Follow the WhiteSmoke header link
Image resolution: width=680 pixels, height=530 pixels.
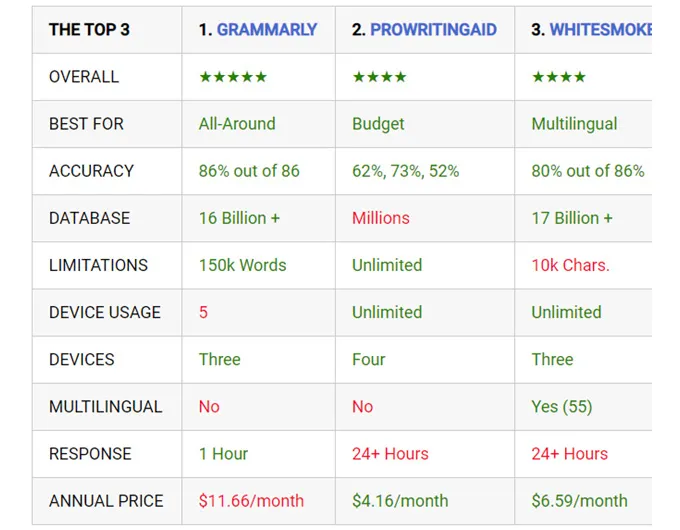(600, 29)
